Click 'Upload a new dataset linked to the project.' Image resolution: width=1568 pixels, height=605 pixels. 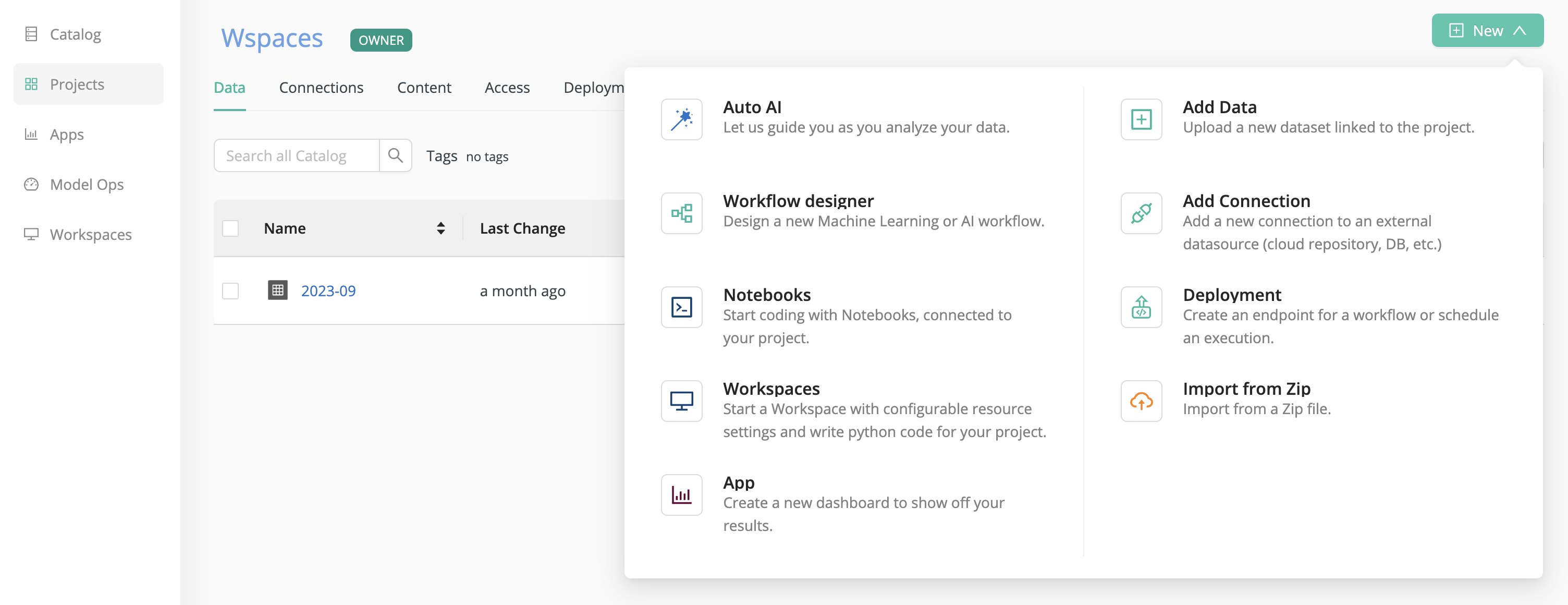pyautogui.click(x=1328, y=127)
